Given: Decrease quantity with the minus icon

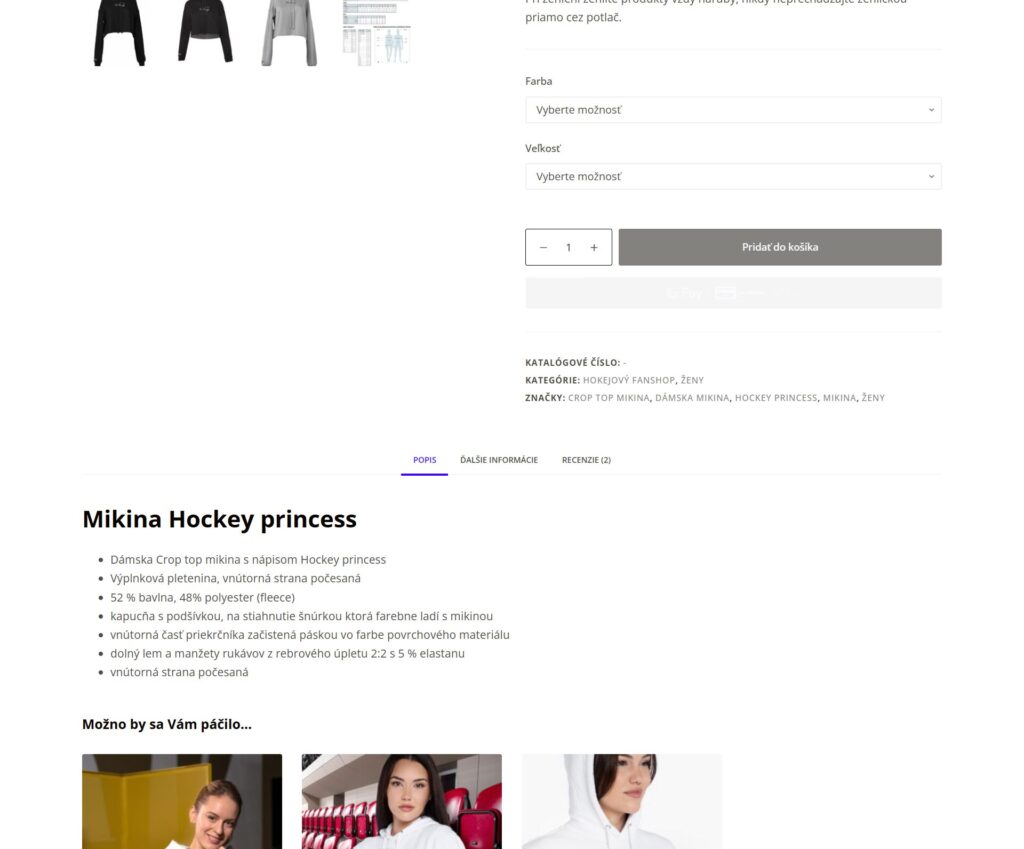Looking at the screenshot, I should 543,248.
